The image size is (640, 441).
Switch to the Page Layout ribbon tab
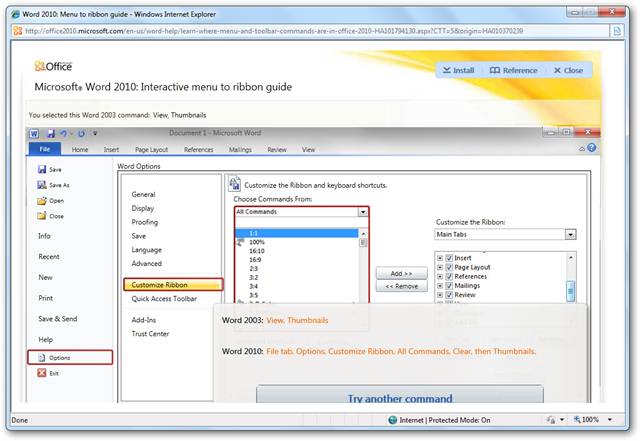pyautogui.click(x=151, y=150)
